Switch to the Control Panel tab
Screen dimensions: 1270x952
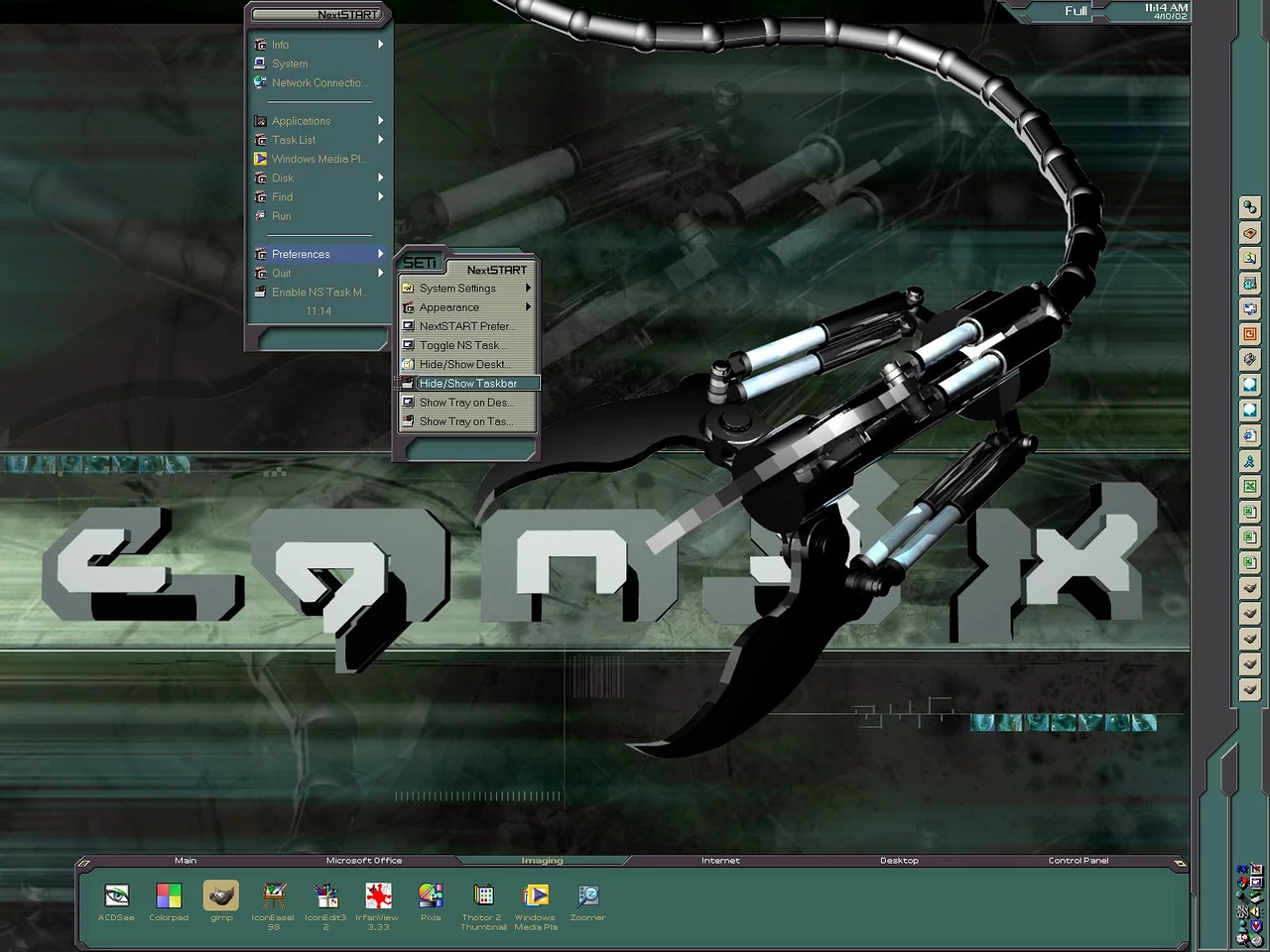coord(1078,861)
